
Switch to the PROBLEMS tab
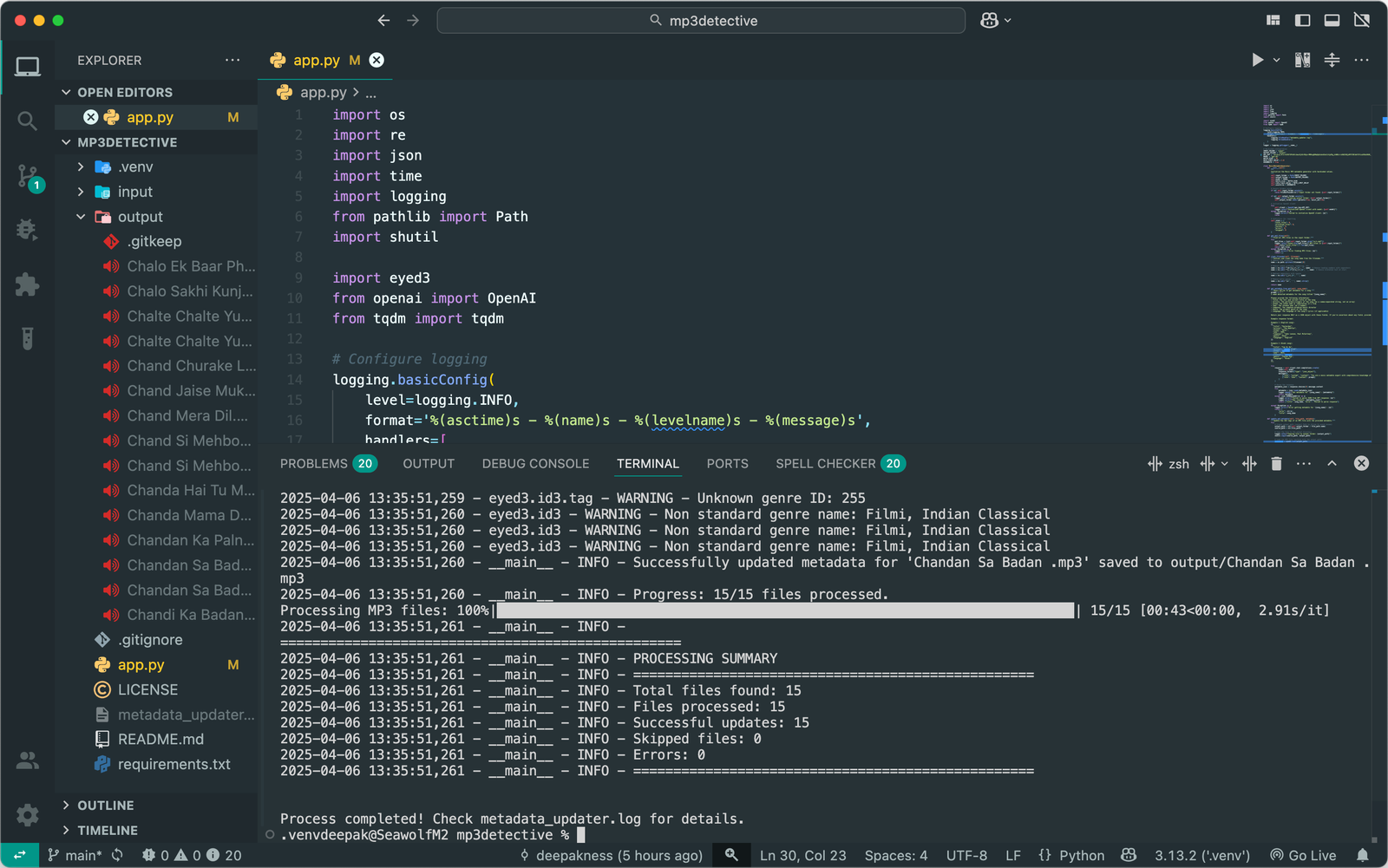click(313, 464)
